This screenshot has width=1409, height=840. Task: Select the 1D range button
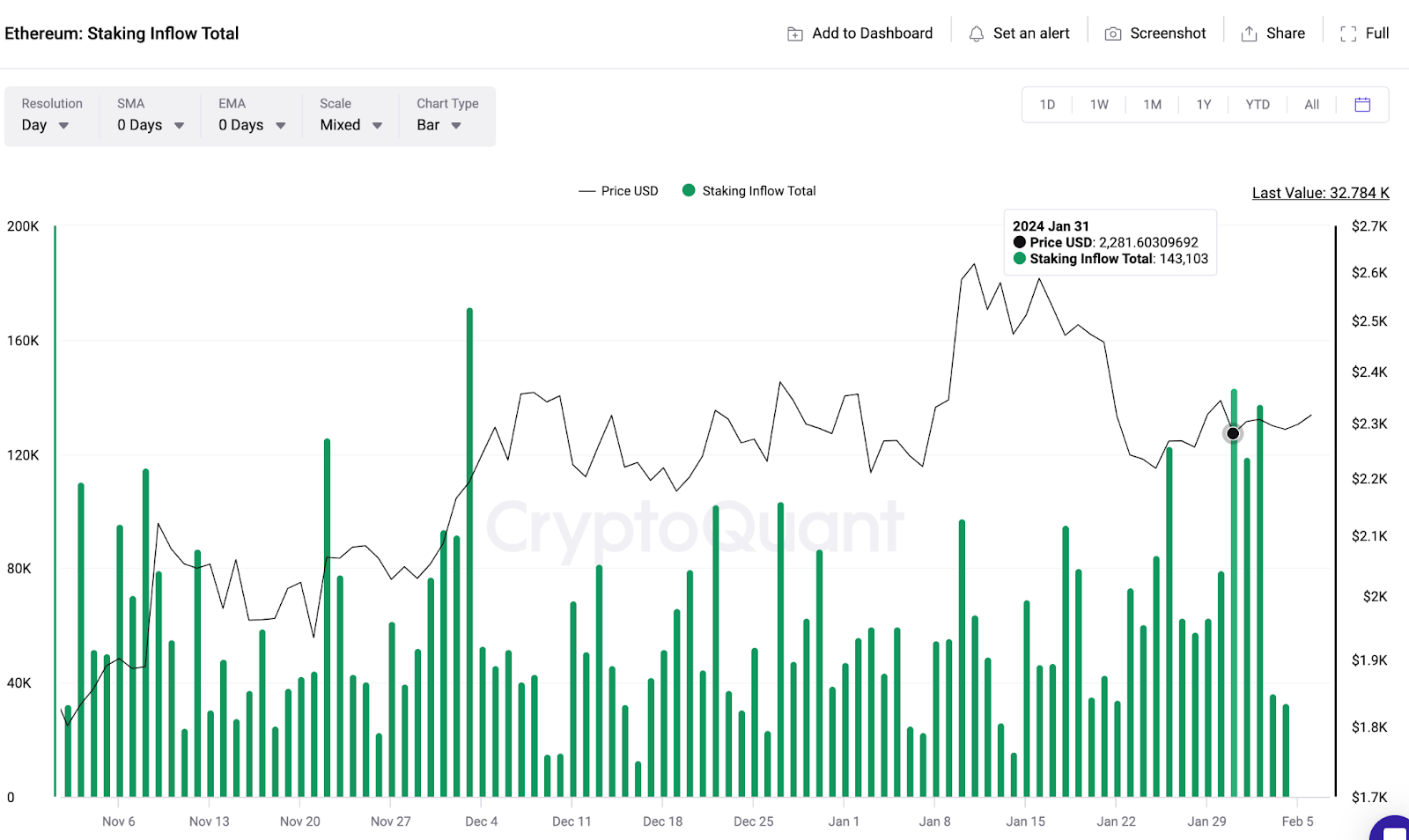[1047, 104]
